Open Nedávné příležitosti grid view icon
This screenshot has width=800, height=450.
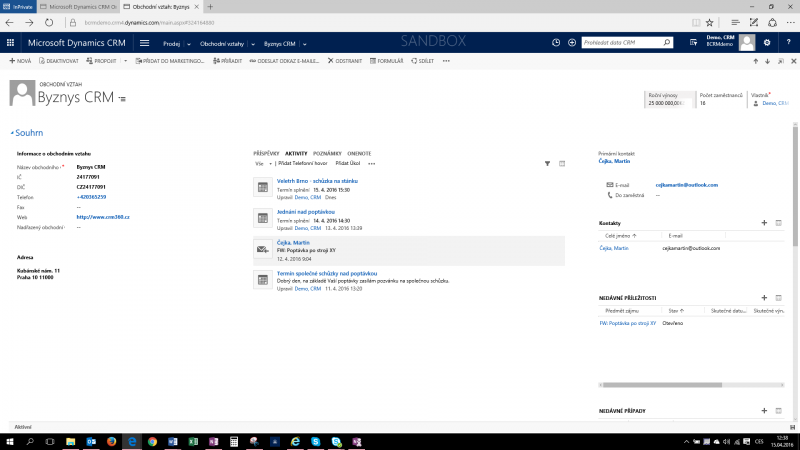point(779,297)
